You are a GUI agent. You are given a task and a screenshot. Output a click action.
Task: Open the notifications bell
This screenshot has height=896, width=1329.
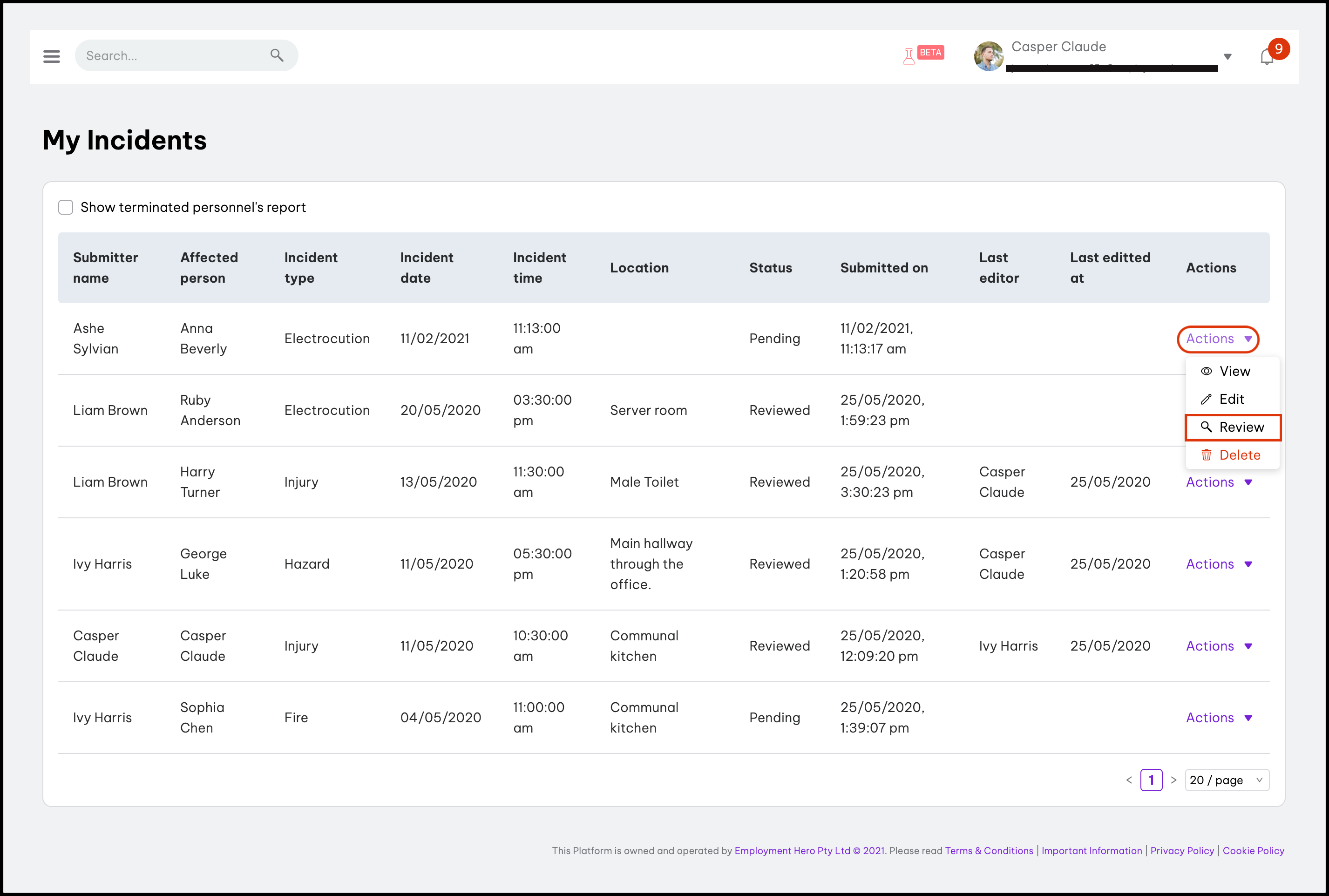coord(1266,57)
